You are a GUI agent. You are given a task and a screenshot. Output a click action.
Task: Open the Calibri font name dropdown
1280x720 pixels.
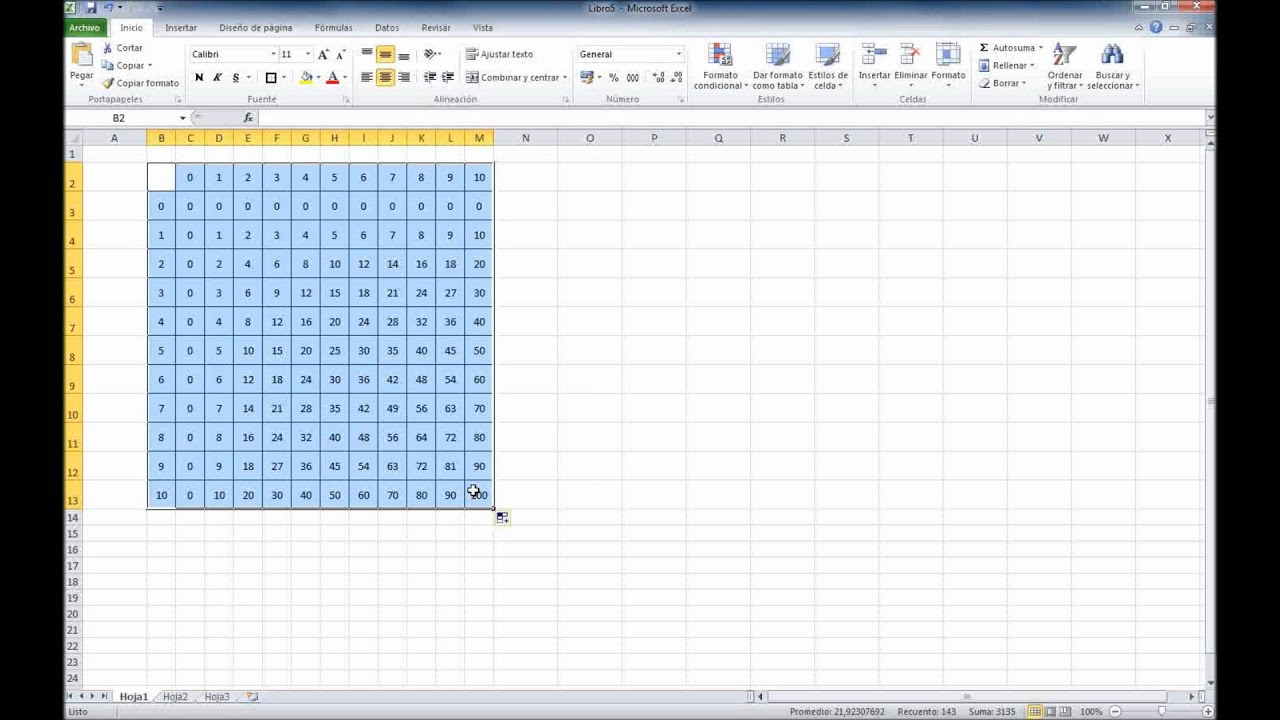click(x=273, y=54)
